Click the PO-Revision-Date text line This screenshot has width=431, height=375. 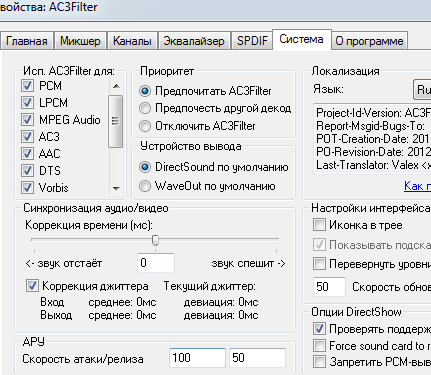click(373, 152)
